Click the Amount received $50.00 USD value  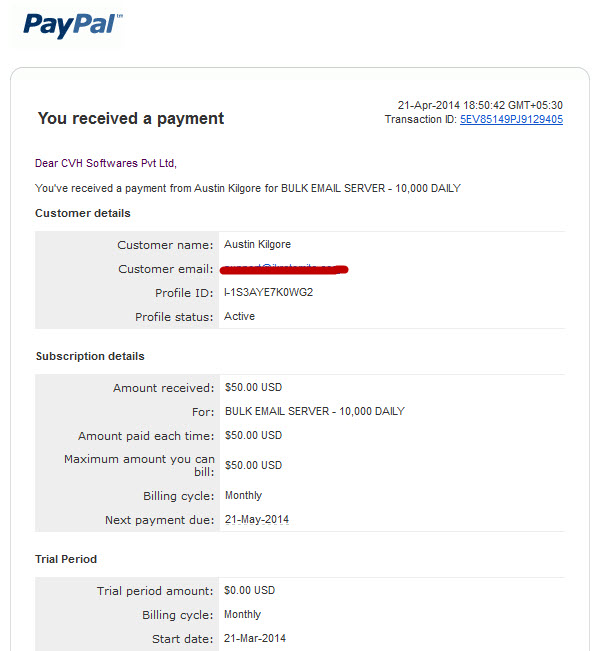(253, 387)
